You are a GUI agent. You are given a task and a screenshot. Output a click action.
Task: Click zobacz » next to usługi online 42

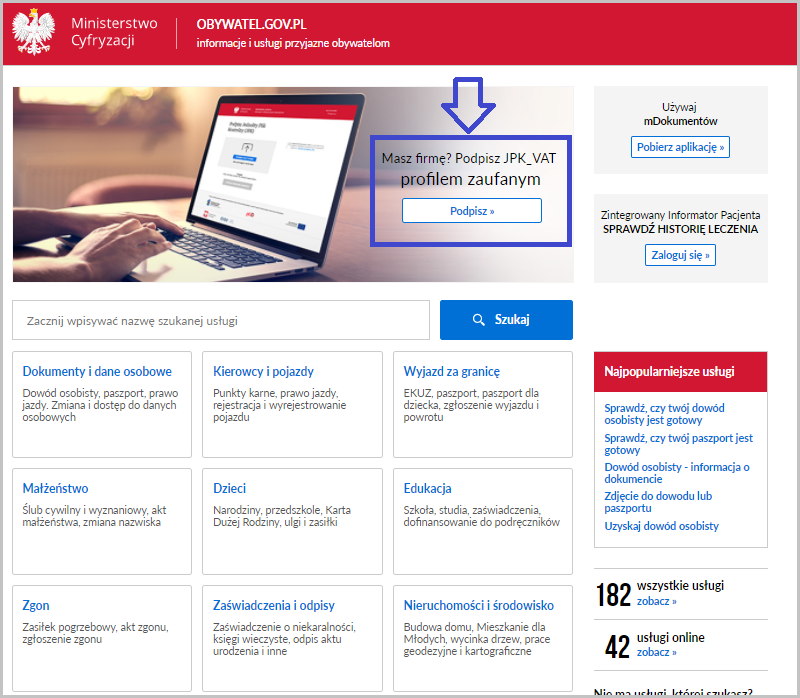pos(654,651)
